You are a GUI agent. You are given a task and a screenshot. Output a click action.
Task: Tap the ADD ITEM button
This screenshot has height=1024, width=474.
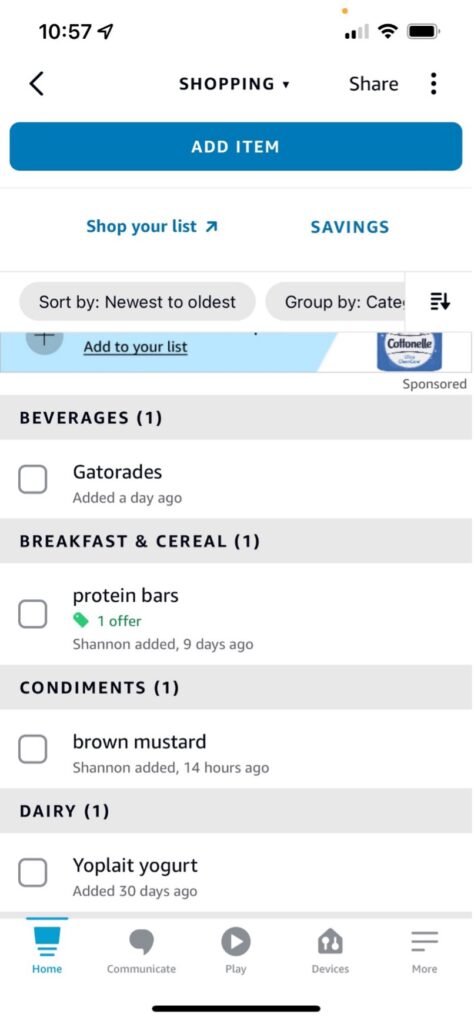coord(236,146)
